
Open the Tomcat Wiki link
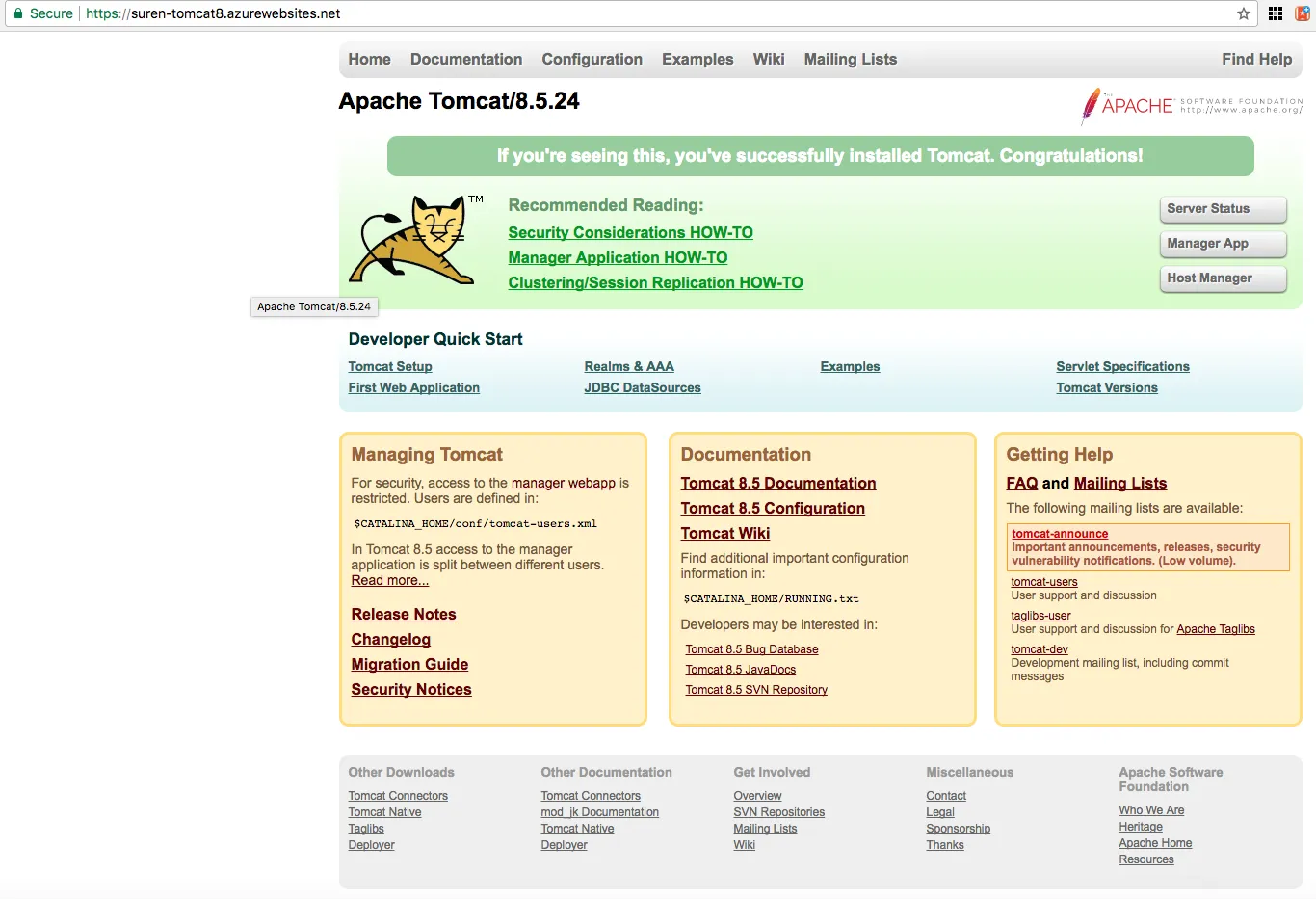(725, 533)
